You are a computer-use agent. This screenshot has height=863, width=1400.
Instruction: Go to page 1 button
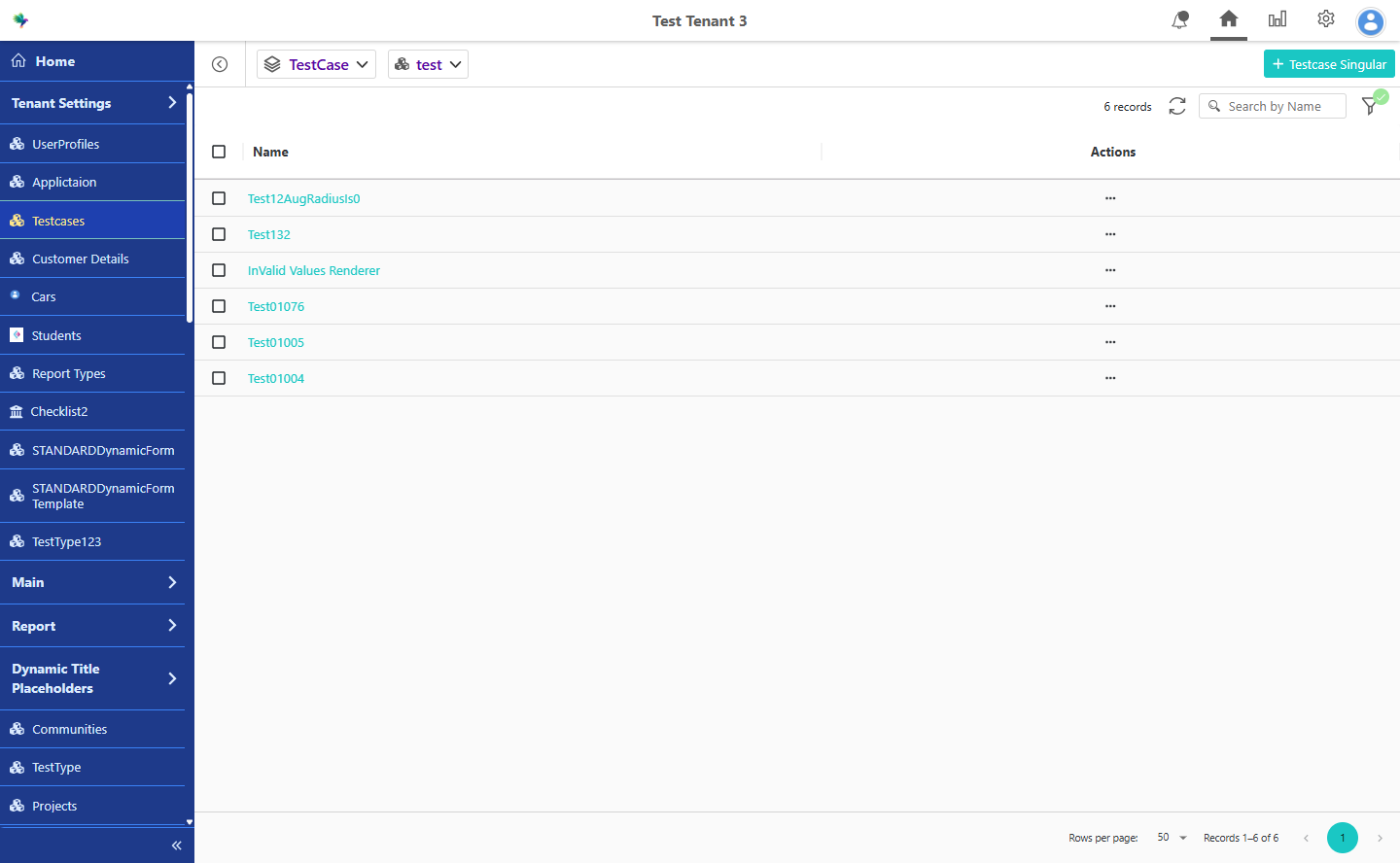point(1343,838)
